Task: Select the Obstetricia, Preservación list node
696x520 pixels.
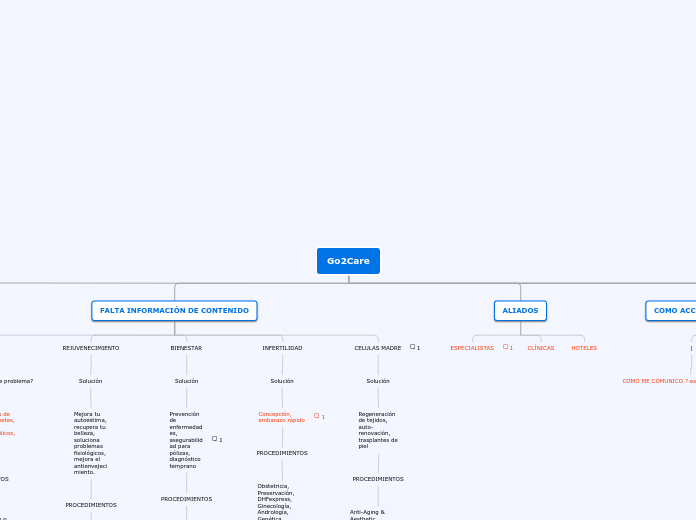Action: click(x=276, y=502)
